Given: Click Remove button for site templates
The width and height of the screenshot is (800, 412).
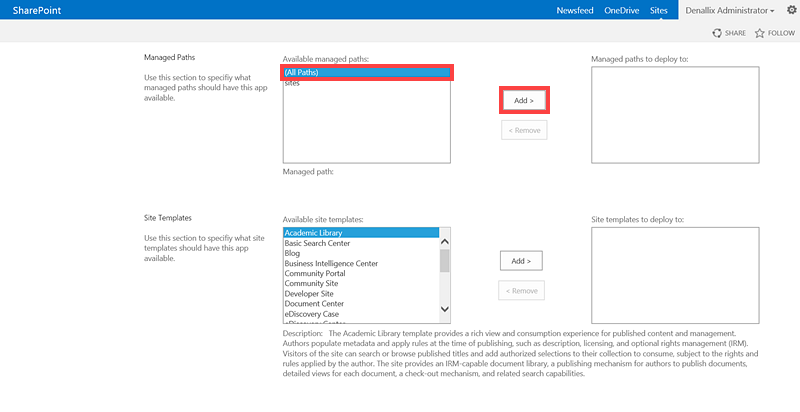Looking at the screenshot, I should click(521, 291).
